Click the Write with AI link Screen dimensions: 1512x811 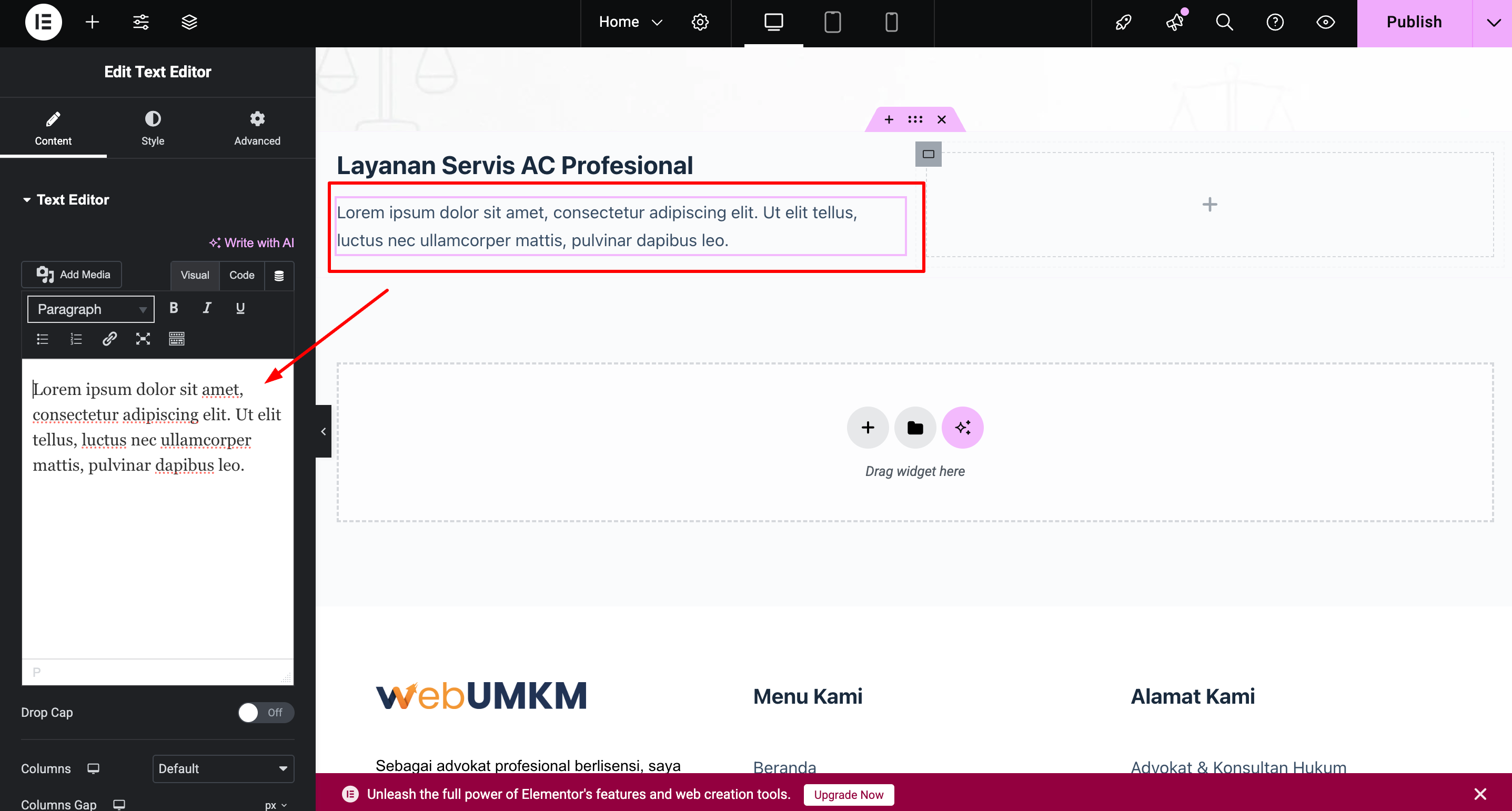252,243
